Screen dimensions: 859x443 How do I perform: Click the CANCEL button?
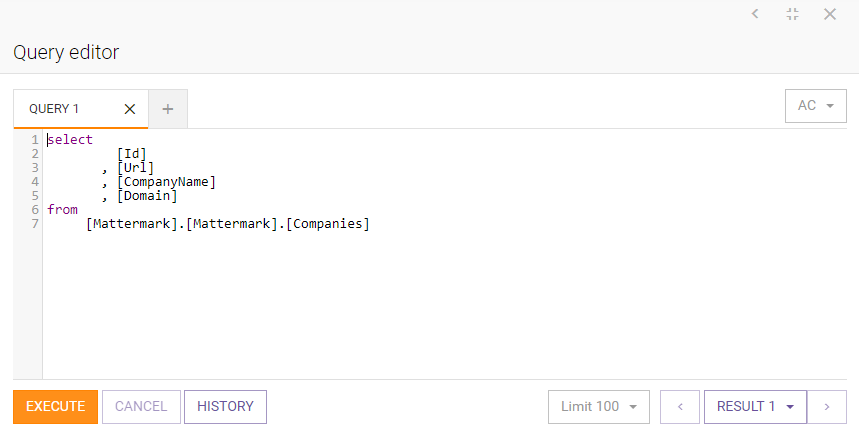(x=141, y=406)
